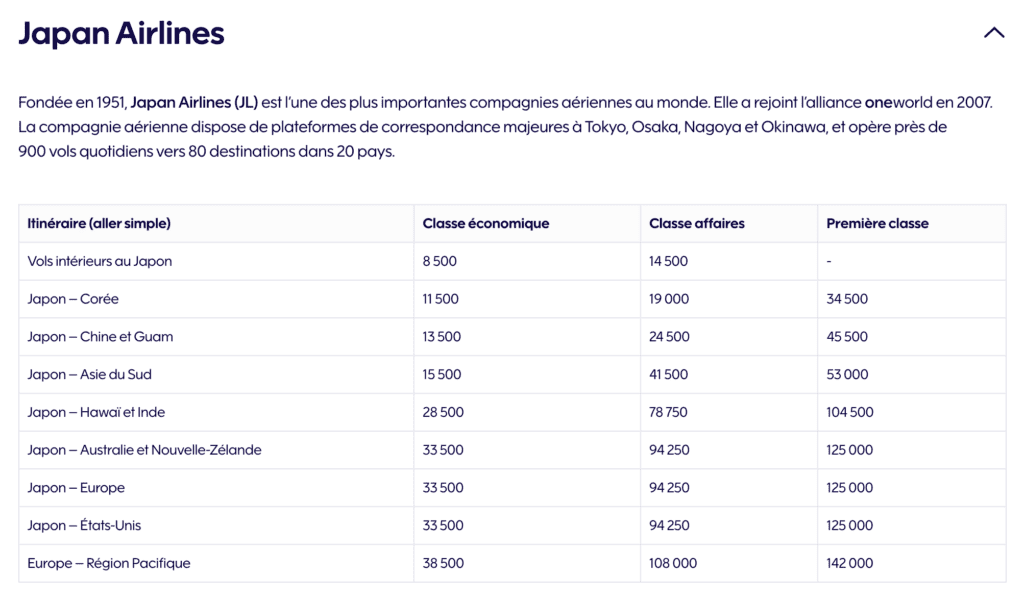
Task: Collapse the Japan Airlines section chevron
Action: pos(993,33)
